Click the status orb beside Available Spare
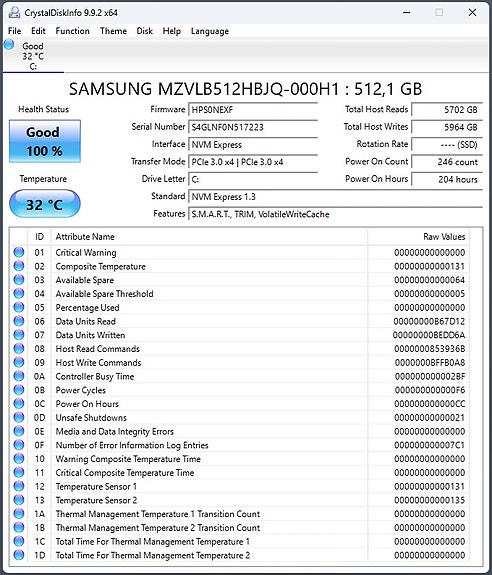492x575 pixels. (19, 280)
